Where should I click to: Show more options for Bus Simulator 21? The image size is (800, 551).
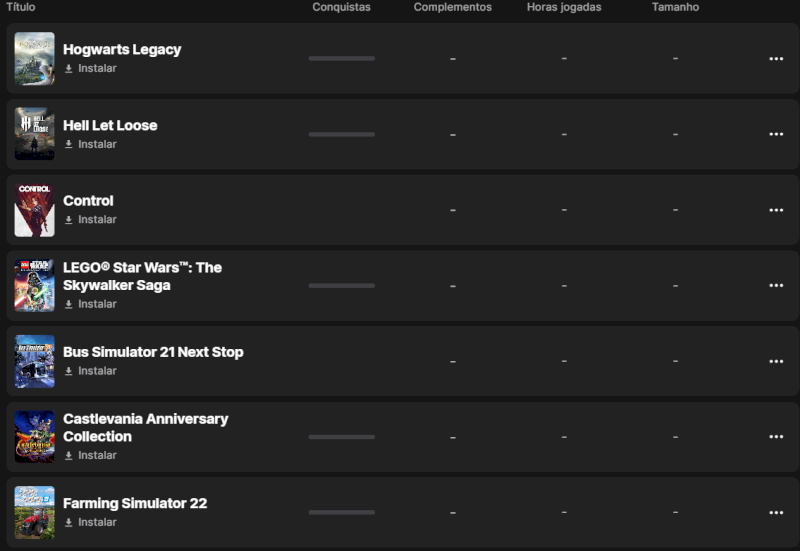[776, 361]
